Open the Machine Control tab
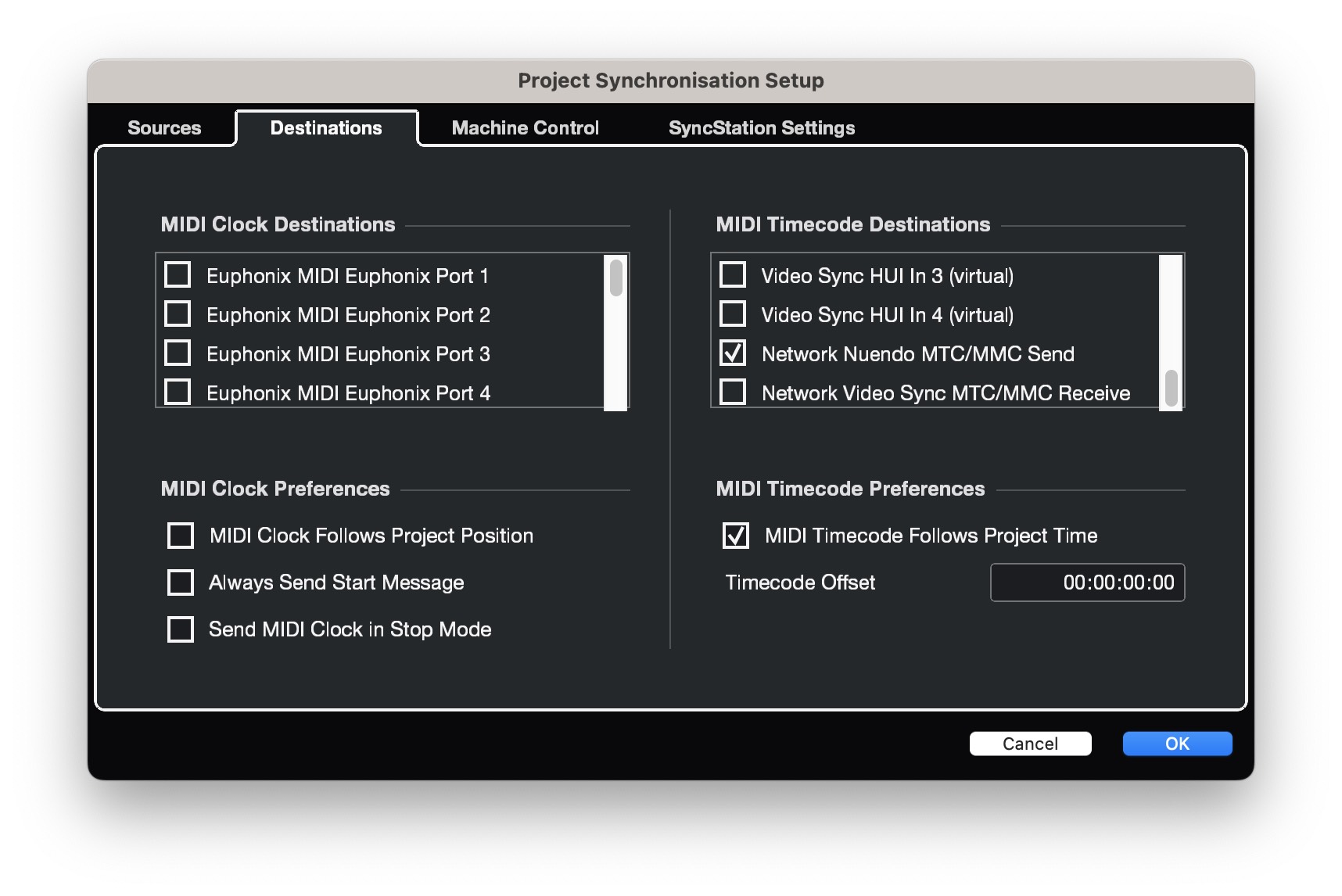 [x=525, y=127]
